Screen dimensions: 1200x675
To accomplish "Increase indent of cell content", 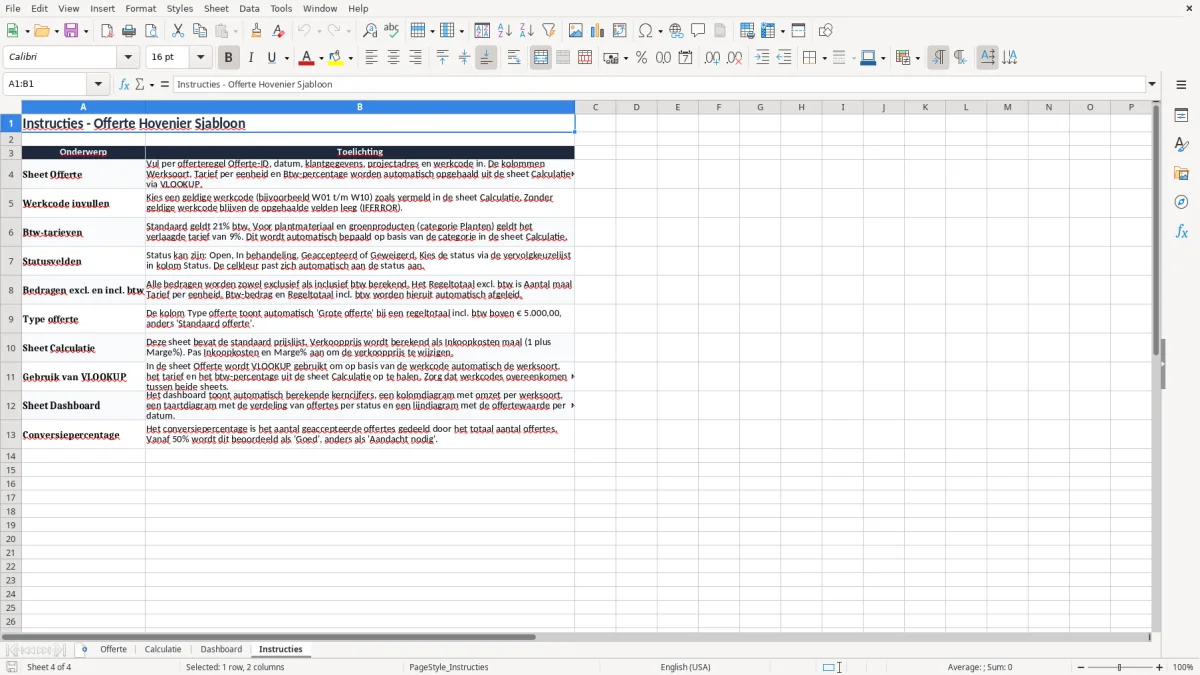I will pos(762,58).
